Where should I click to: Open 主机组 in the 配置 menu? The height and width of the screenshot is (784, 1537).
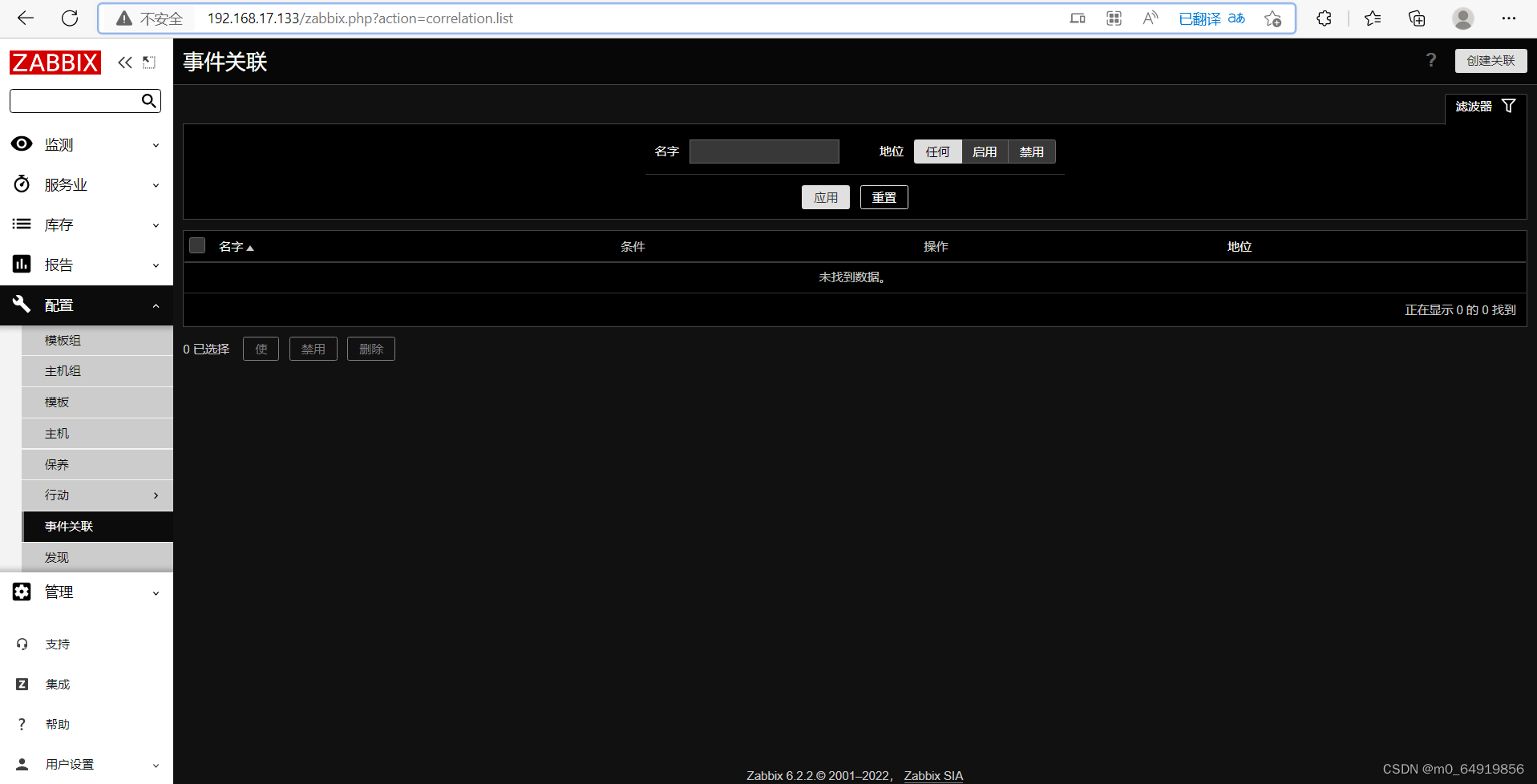tap(98, 371)
